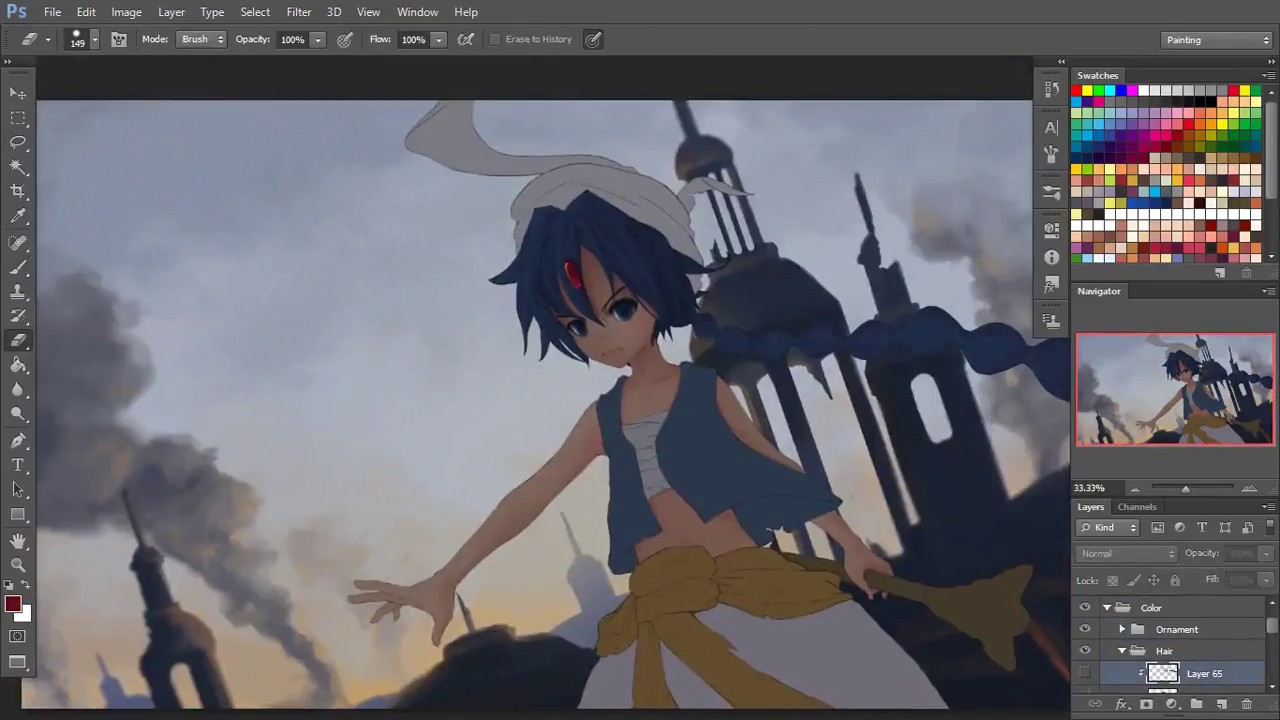The width and height of the screenshot is (1280, 720).
Task: Open the Layer menu
Action: point(171,12)
